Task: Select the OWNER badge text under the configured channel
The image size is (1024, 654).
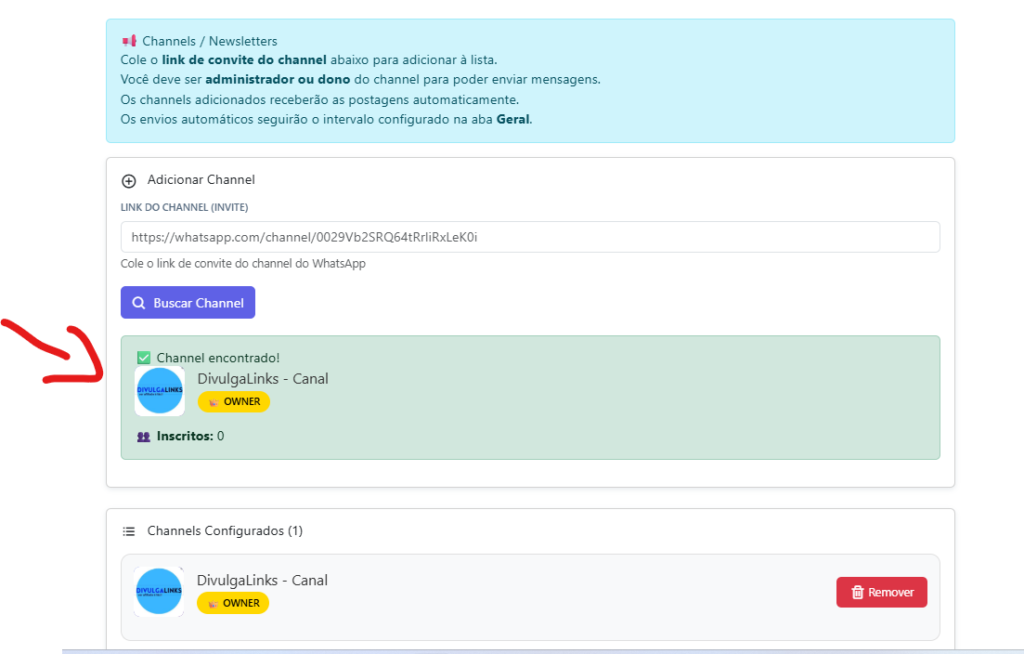Action: pos(241,604)
